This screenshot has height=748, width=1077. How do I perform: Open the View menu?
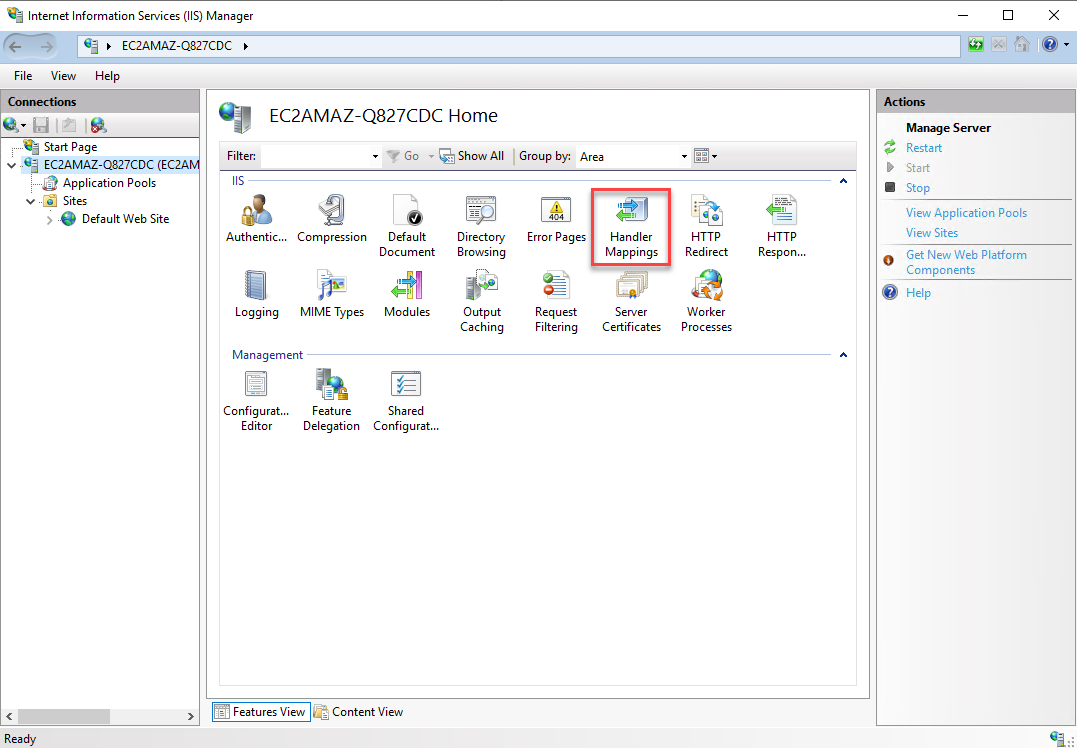pyautogui.click(x=63, y=76)
